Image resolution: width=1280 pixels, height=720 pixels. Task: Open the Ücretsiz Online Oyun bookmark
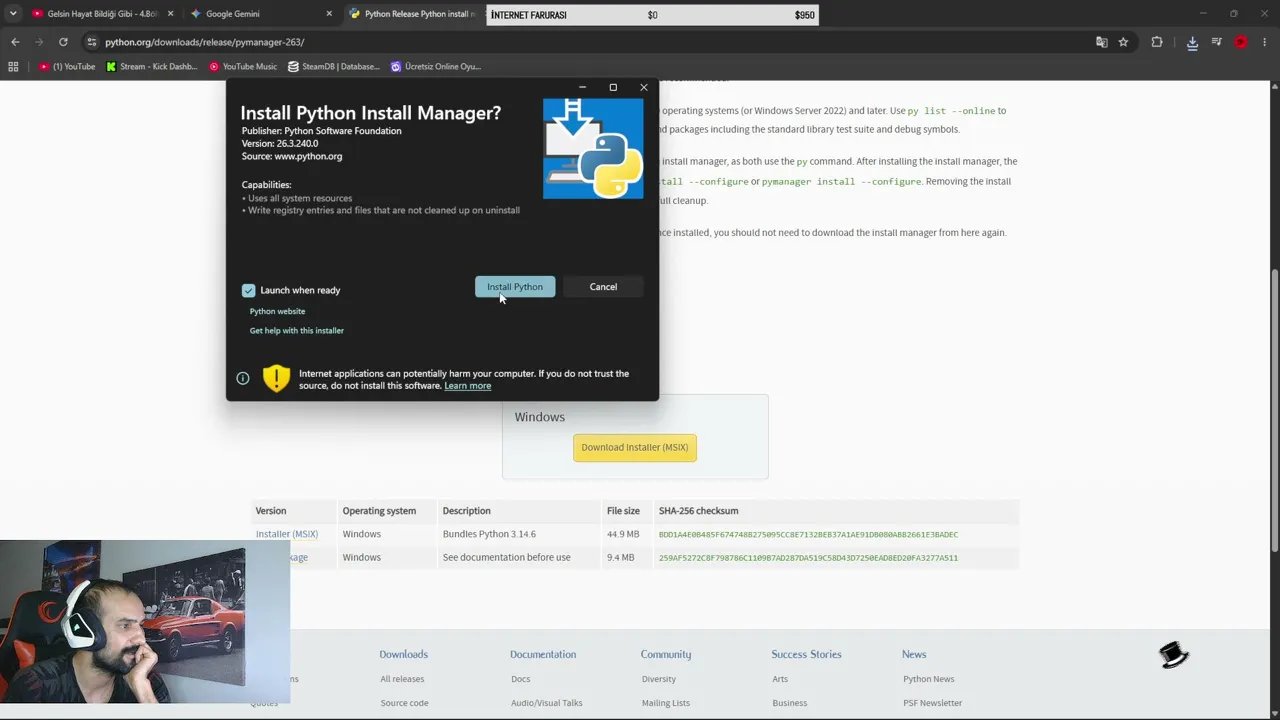436,67
